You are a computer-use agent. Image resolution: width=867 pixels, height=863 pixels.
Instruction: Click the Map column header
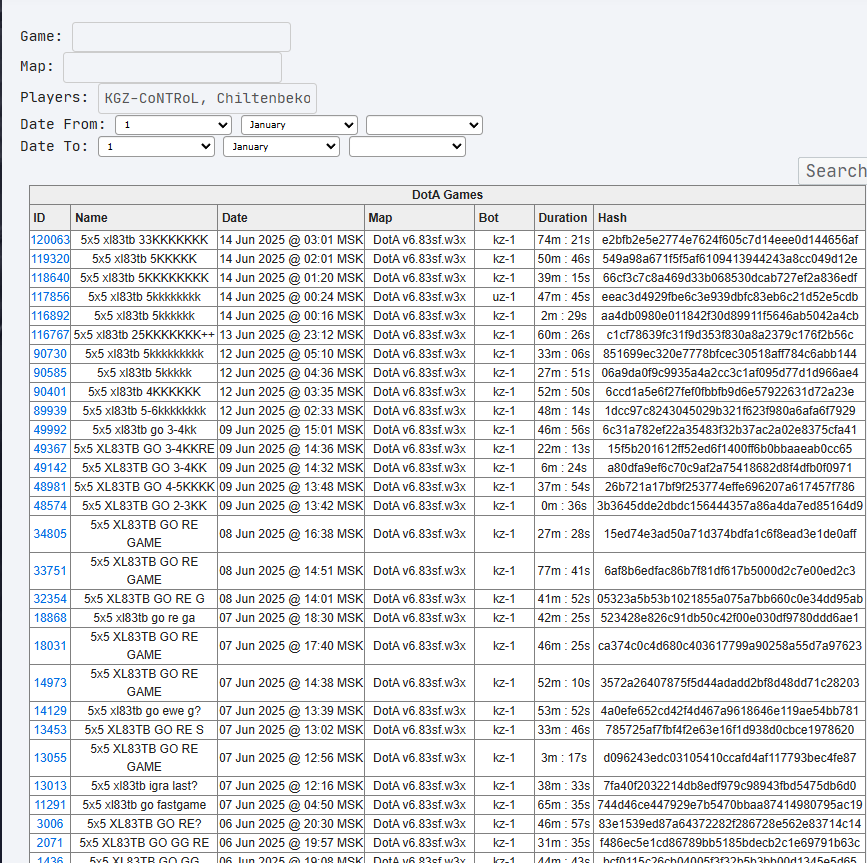[x=419, y=218]
